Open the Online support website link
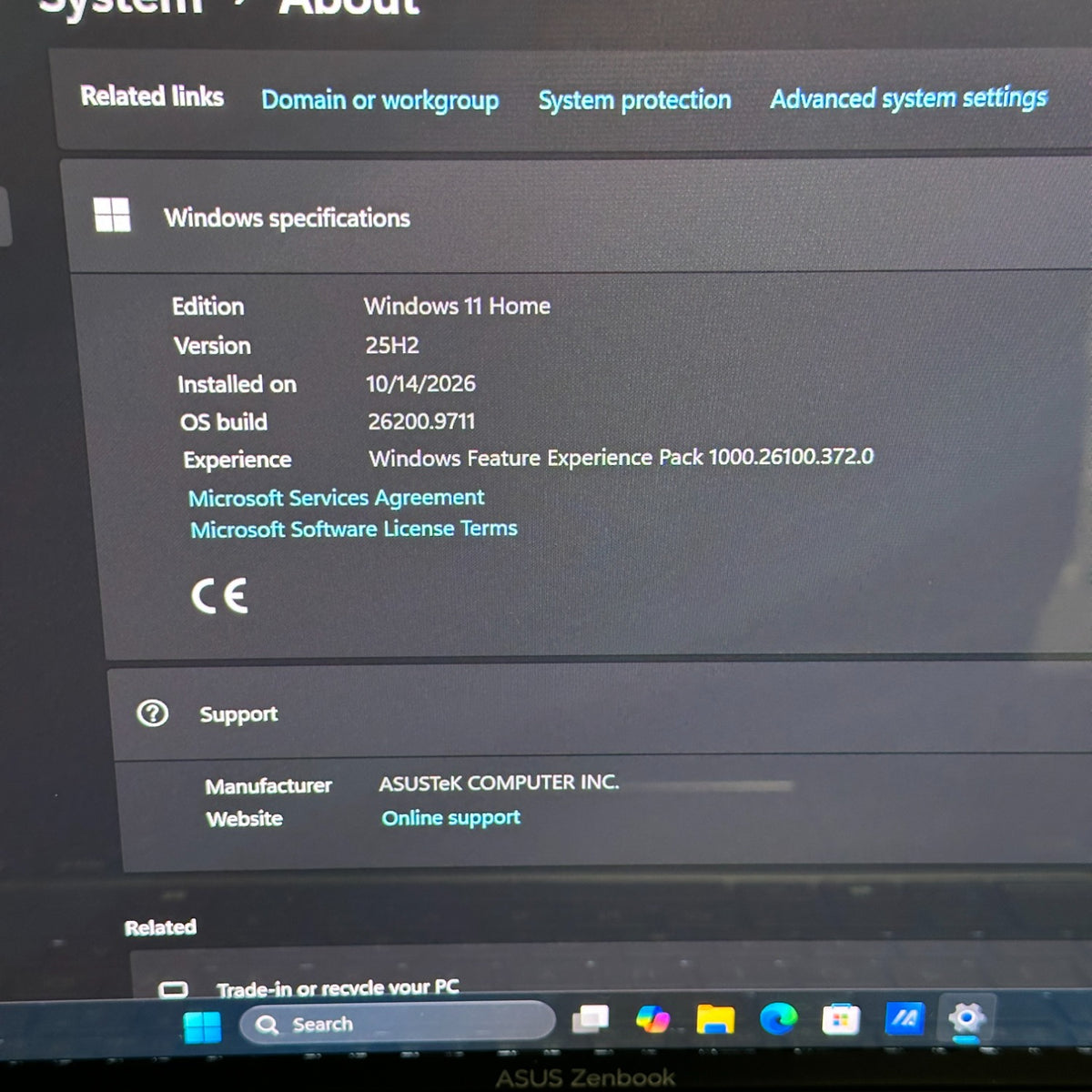 [x=450, y=817]
